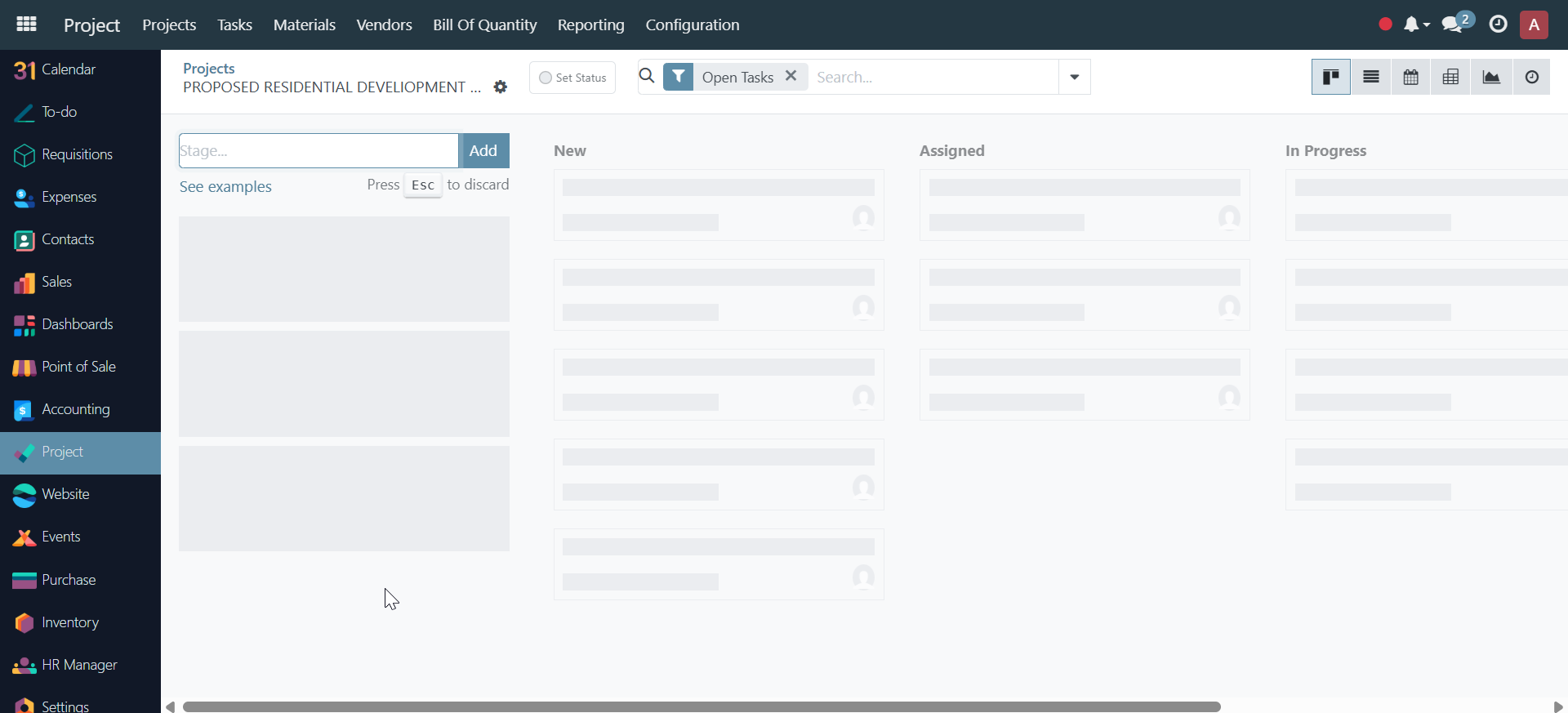1568x713 pixels.
Task: Open the apps grid menu icon
Action: tap(26, 25)
